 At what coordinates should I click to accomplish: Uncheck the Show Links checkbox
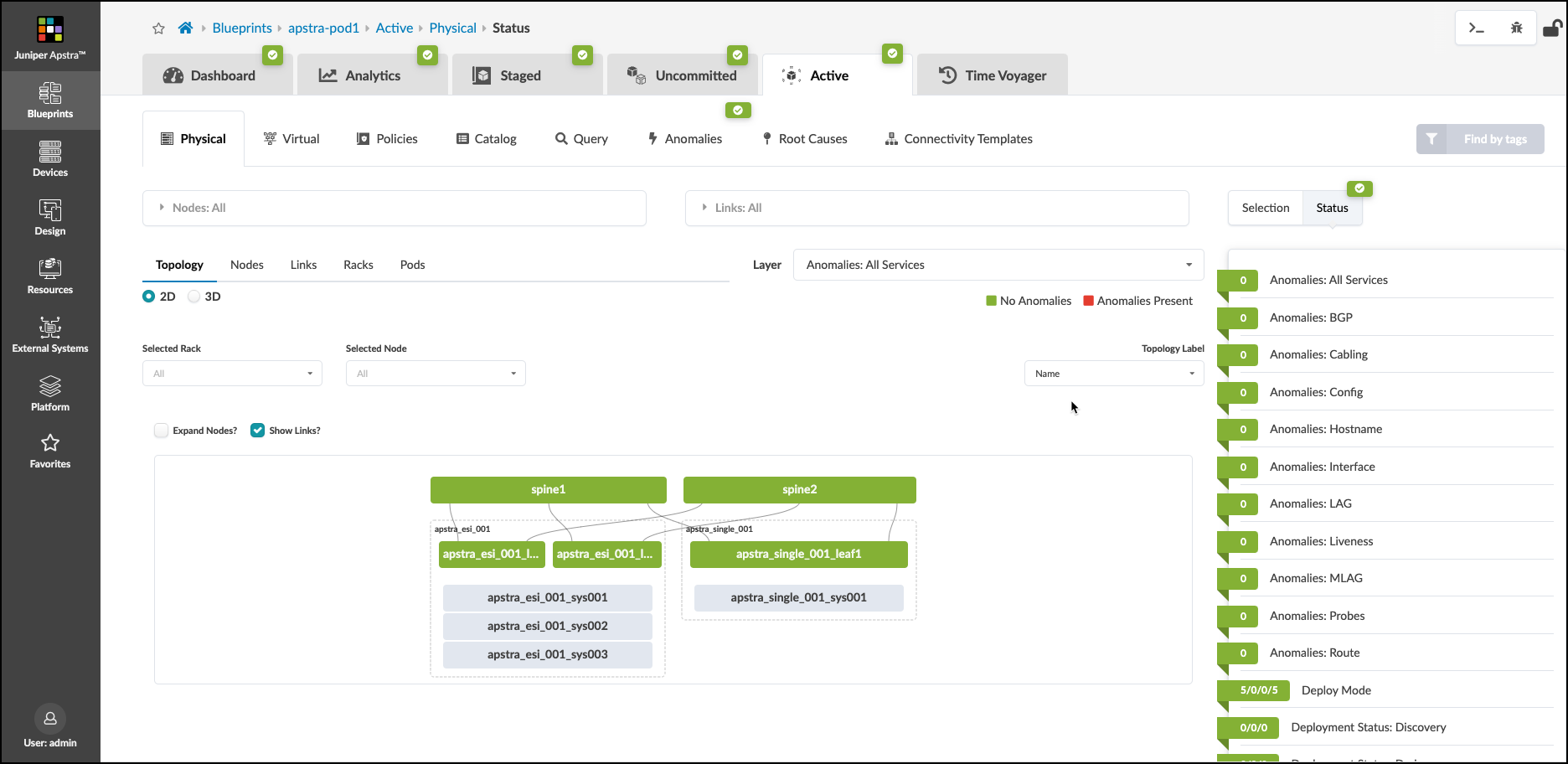(258, 431)
